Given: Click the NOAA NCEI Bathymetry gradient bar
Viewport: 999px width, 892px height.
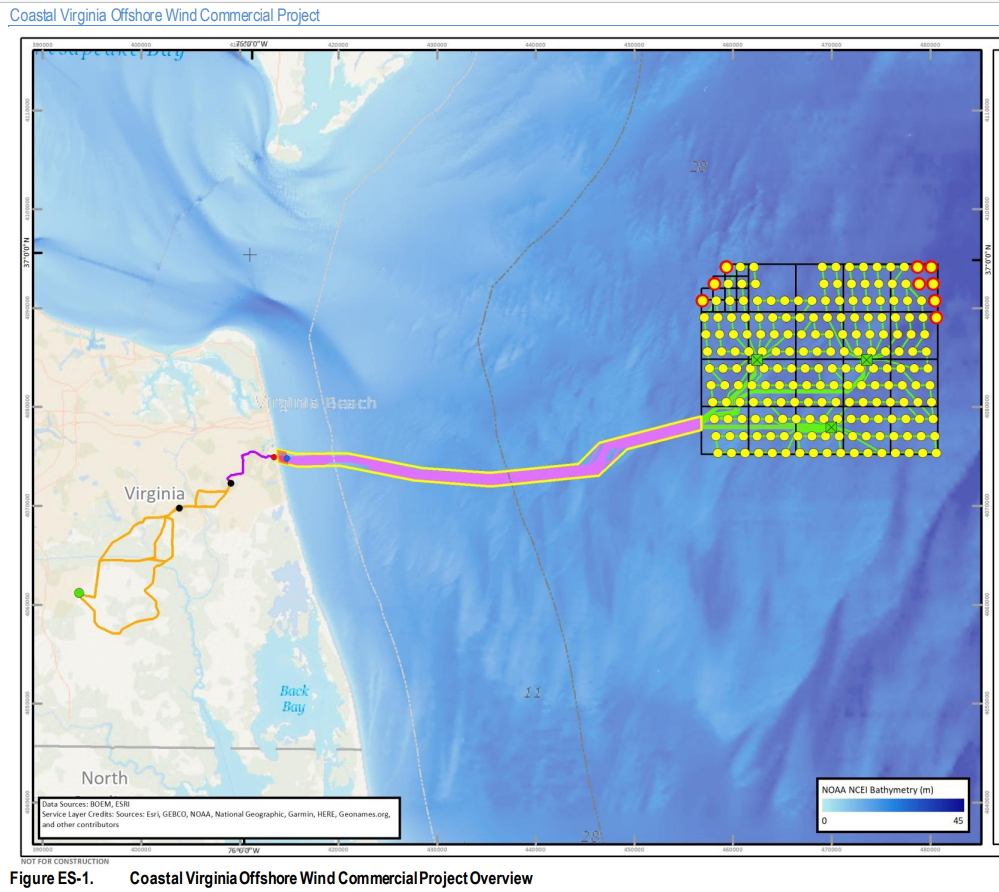Looking at the screenshot, I should tap(893, 804).
